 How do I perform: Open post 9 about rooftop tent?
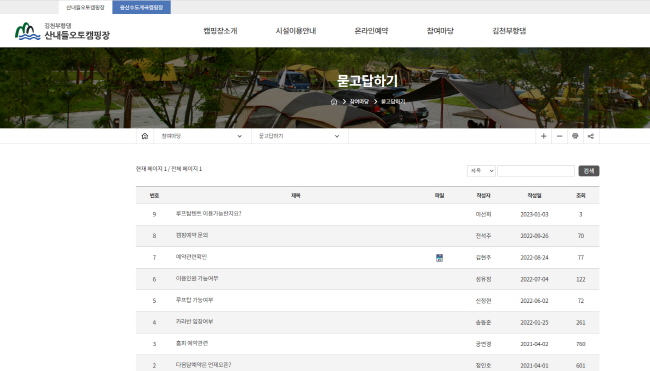click(x=208, y=213)
